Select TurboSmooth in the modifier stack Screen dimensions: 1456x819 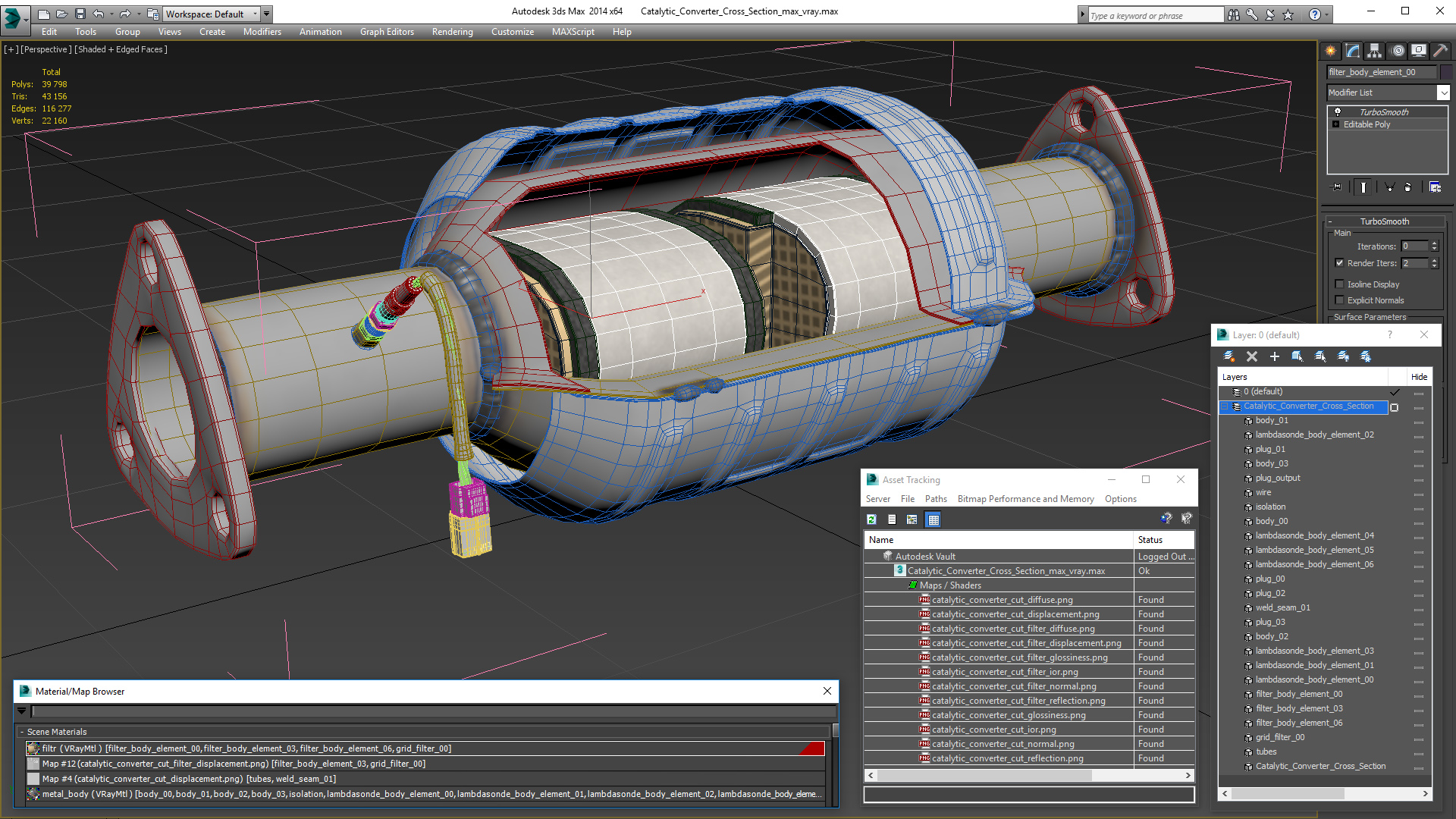(x=1383, y=112)
